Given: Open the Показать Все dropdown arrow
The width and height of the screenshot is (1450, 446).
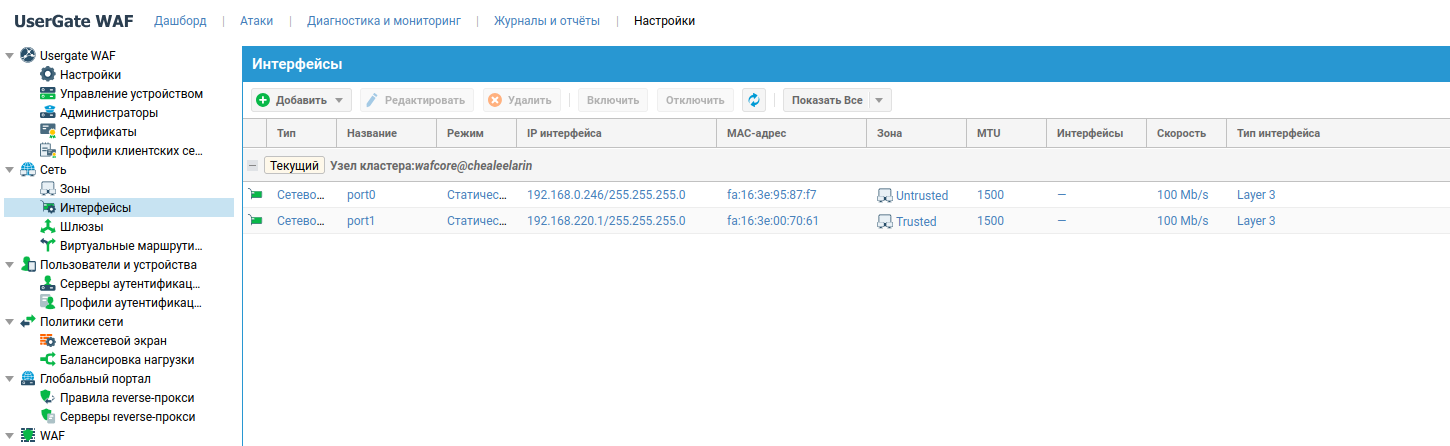Looking at the screenshot, I should pyautogui.click(x=880, y=100).
